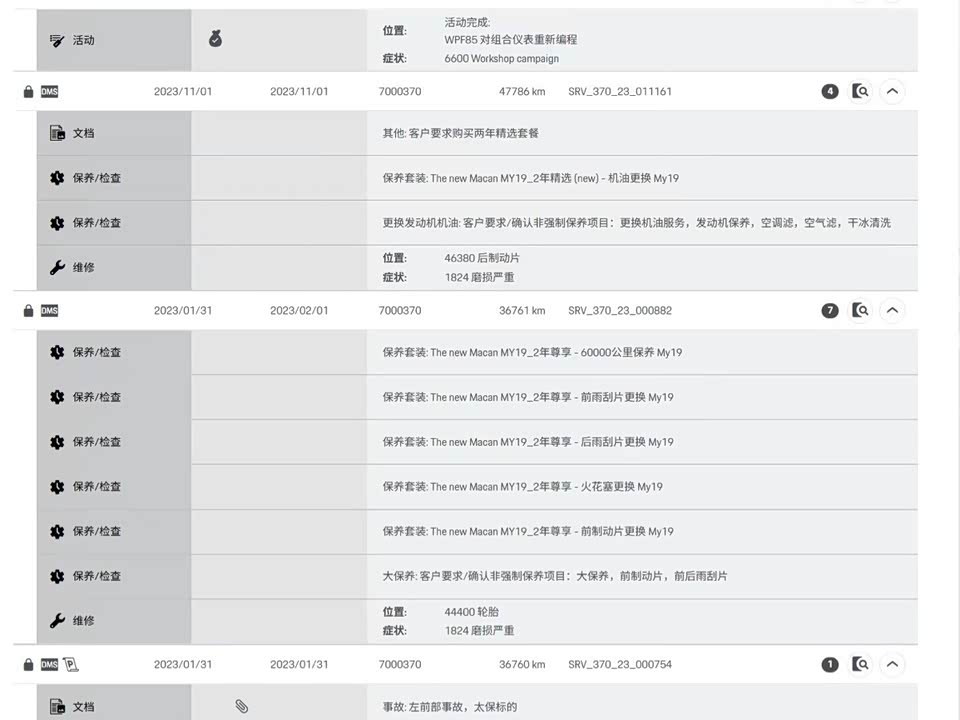This screenshot has width=960, height=720.
Task: Click mileage value 47786 km
Action: click(x=522, y=91)
